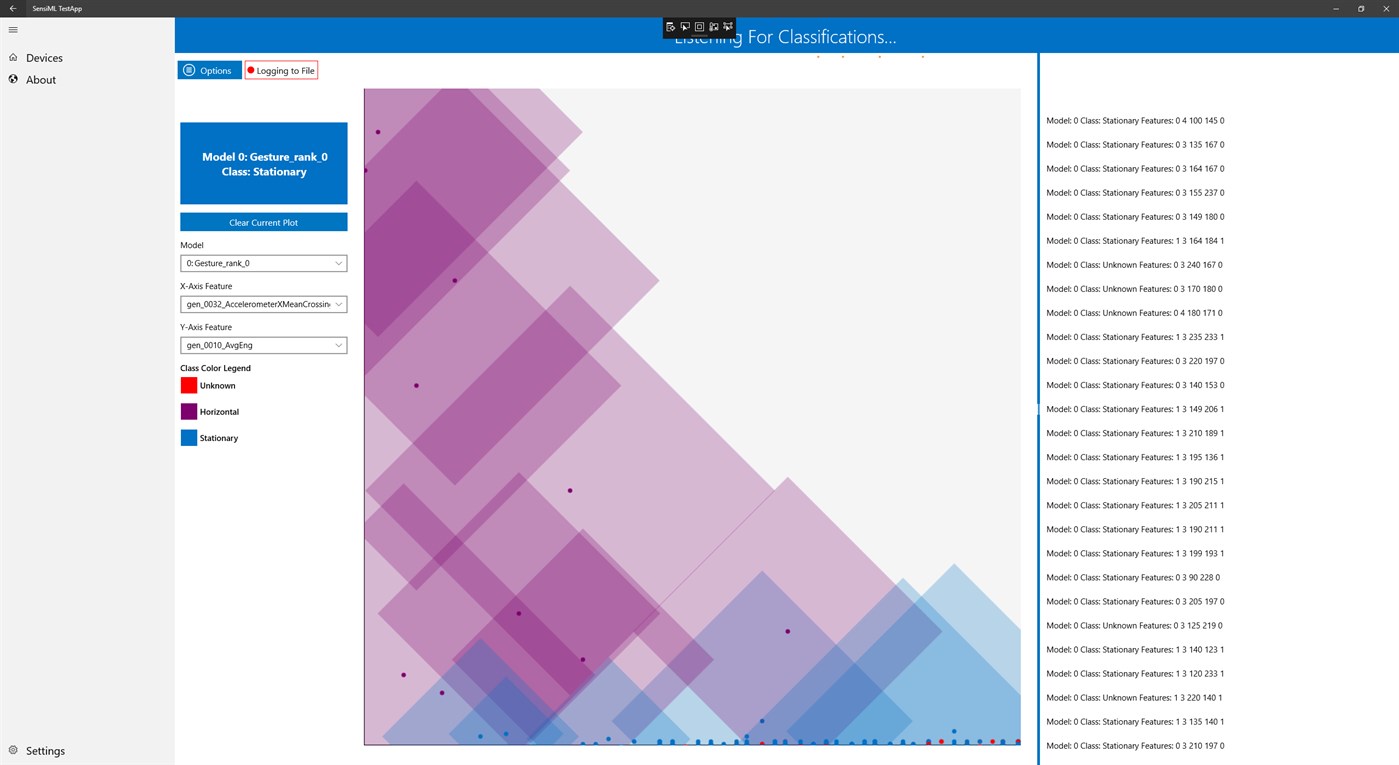This screenshot has height=765, width=1399.
Task: Open Live Visual Tree from debug toolbar
Action: (671, 27)
